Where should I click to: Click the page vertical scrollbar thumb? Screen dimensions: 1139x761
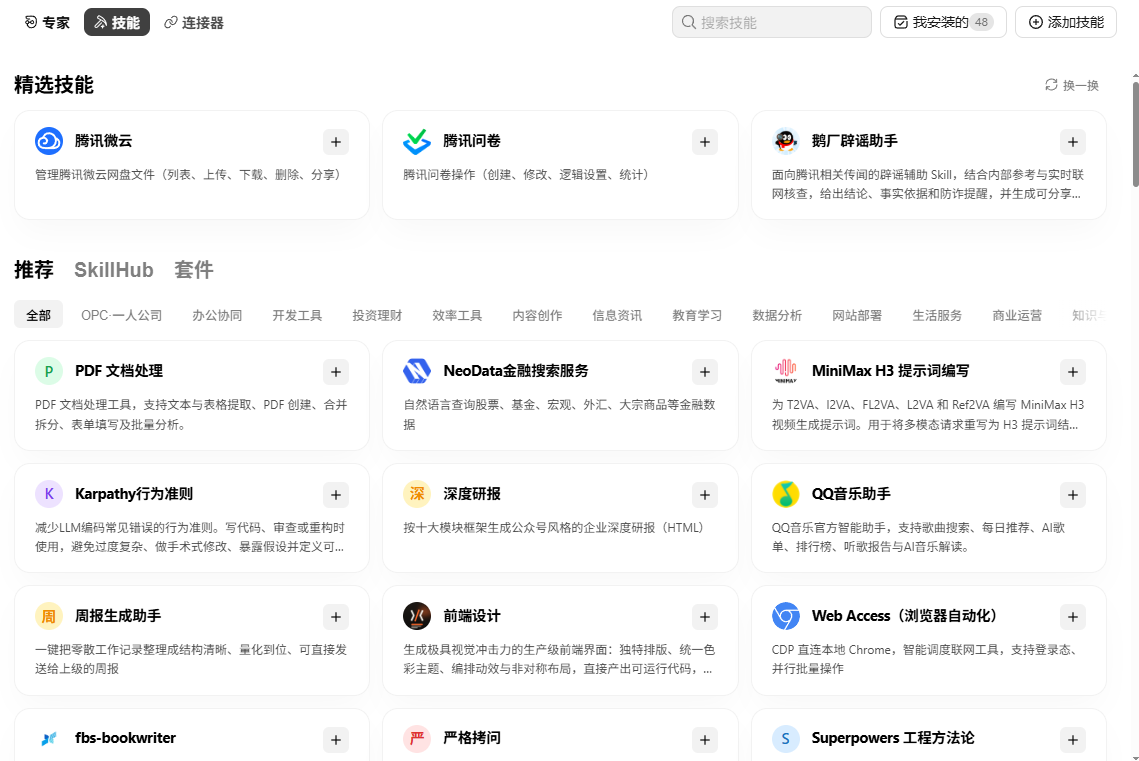pos(1135,134)
